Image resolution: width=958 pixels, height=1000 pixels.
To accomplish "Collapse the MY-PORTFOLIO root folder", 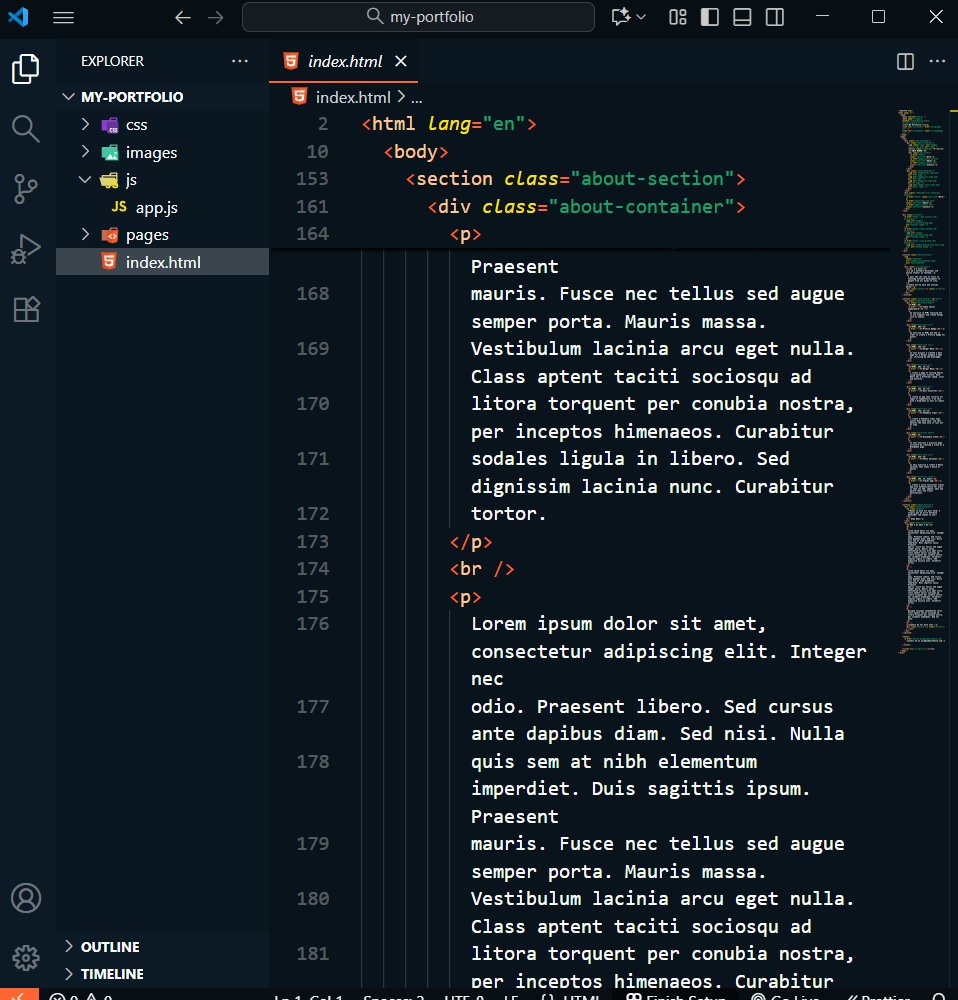I will point(68,97).
